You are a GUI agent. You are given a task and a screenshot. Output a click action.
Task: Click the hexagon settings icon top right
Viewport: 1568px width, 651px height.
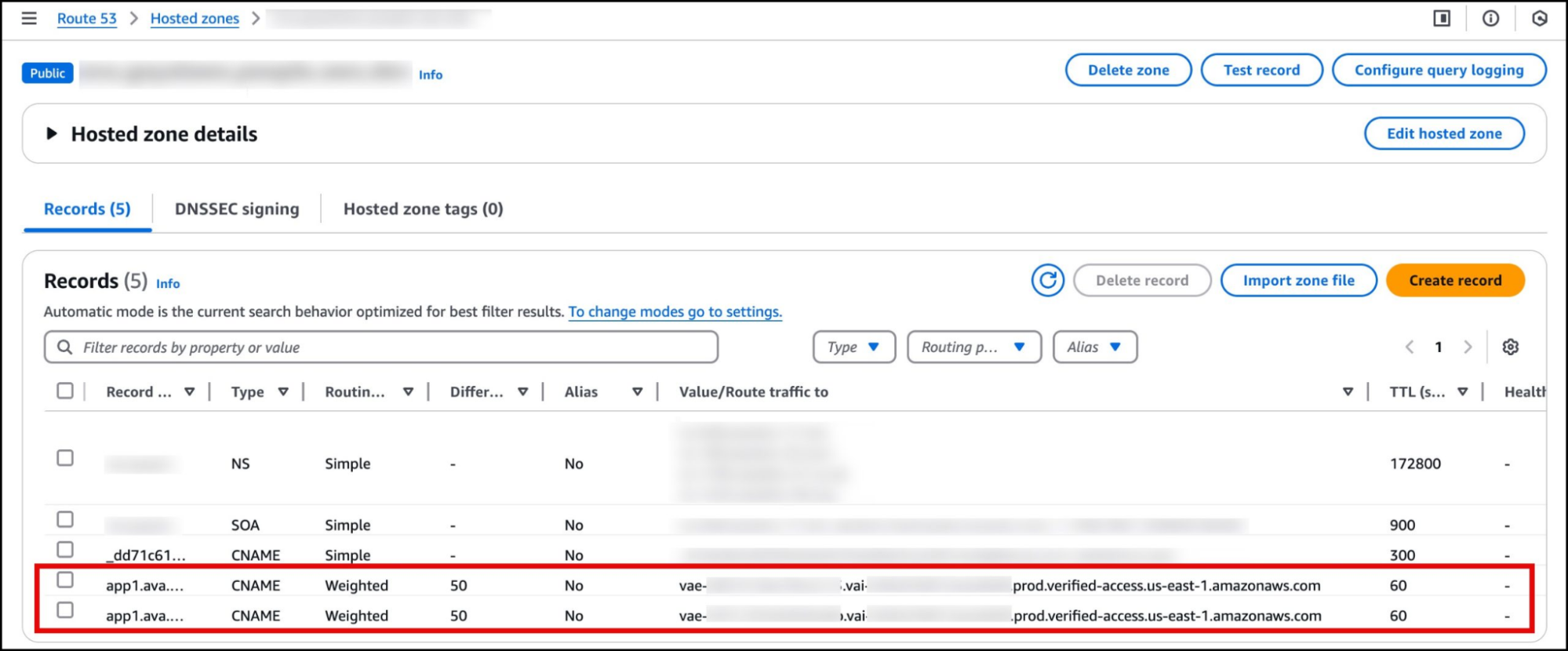tap(1539, 18)
